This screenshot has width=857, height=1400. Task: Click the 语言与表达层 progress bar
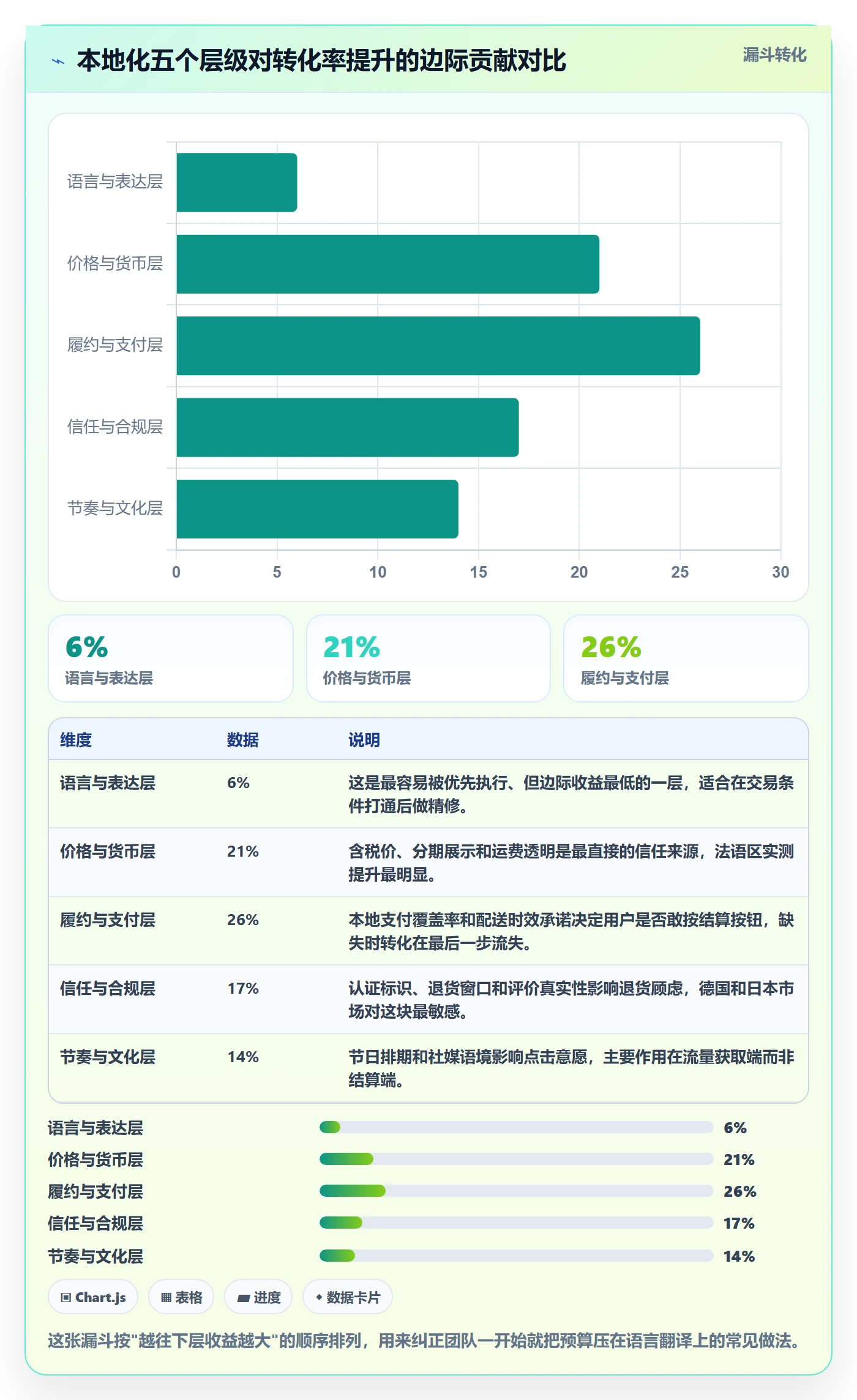point(517,1127)
